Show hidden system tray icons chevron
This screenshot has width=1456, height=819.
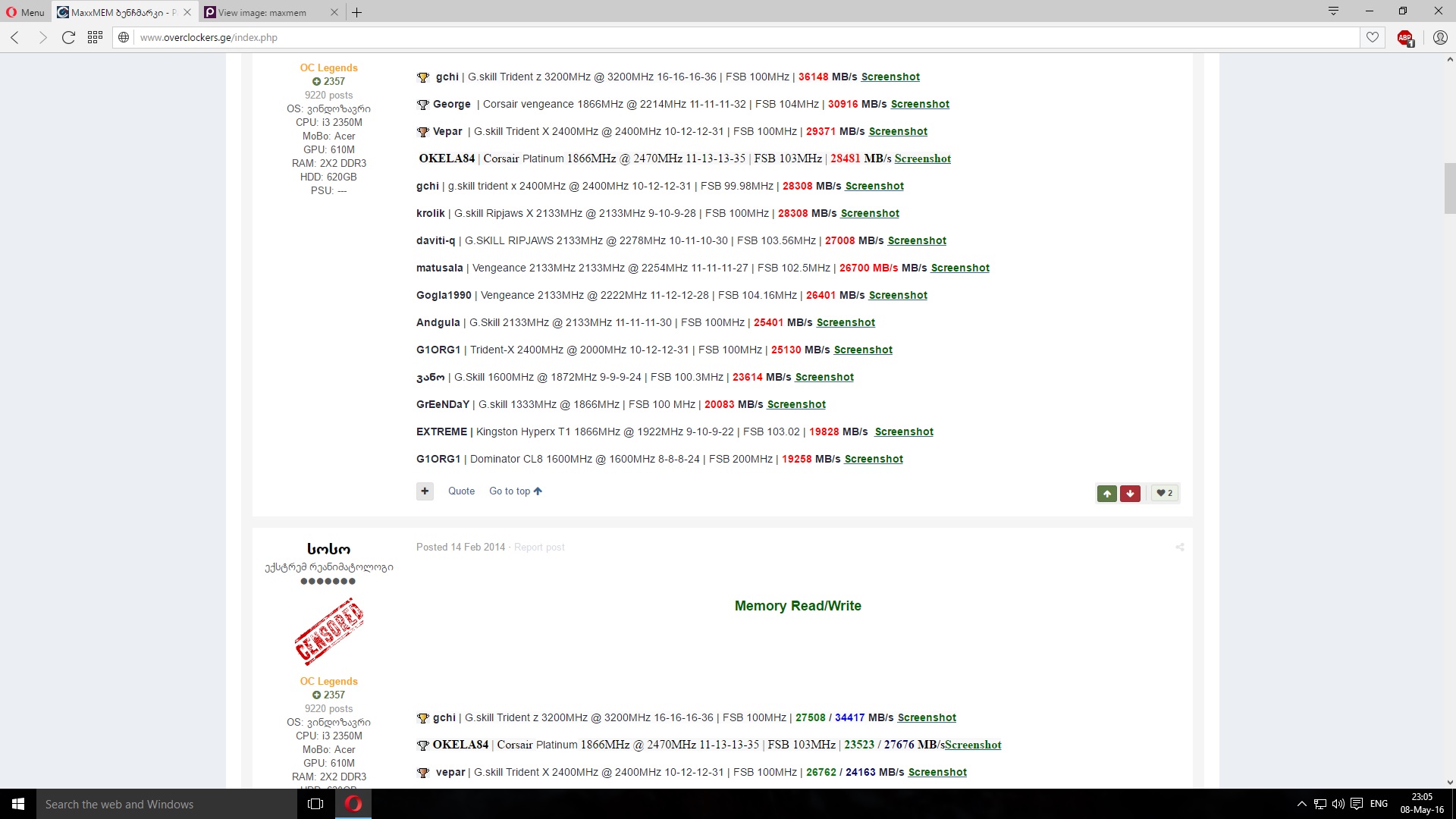click(x=1301, y=804)
